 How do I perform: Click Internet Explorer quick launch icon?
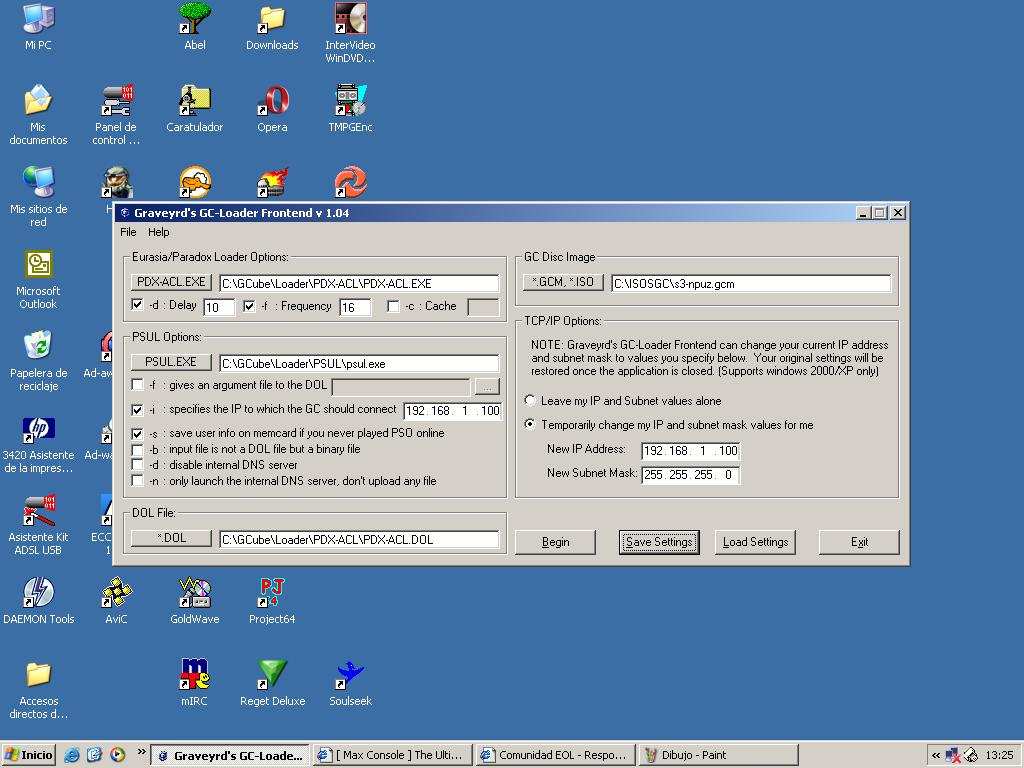tap(72, 755)
